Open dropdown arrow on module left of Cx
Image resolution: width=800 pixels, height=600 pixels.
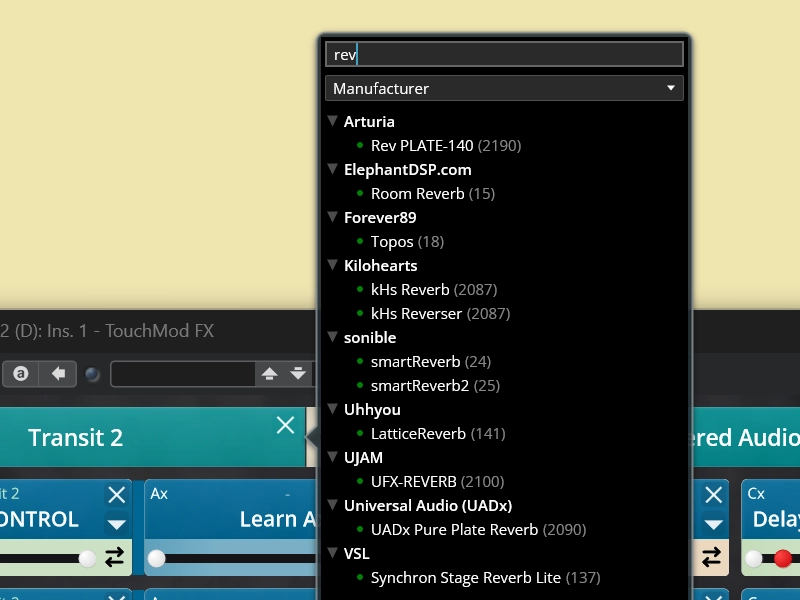[x=713, y=524]
